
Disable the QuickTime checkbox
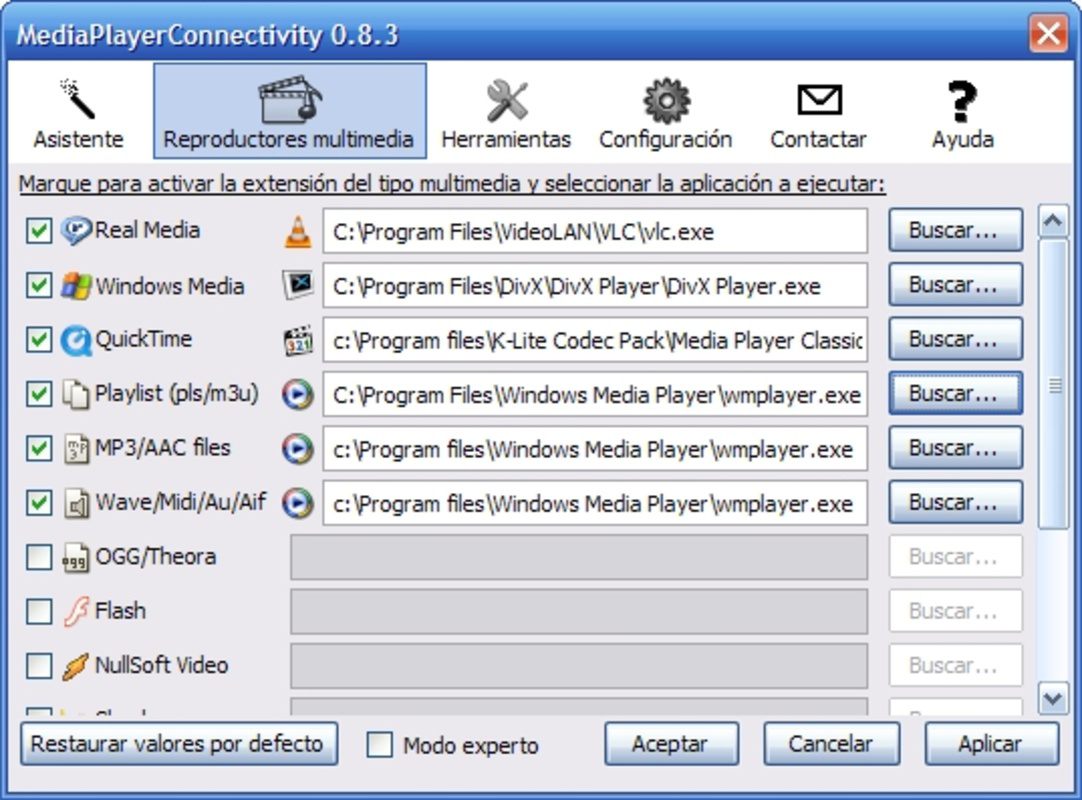click(x=39, y=340)
